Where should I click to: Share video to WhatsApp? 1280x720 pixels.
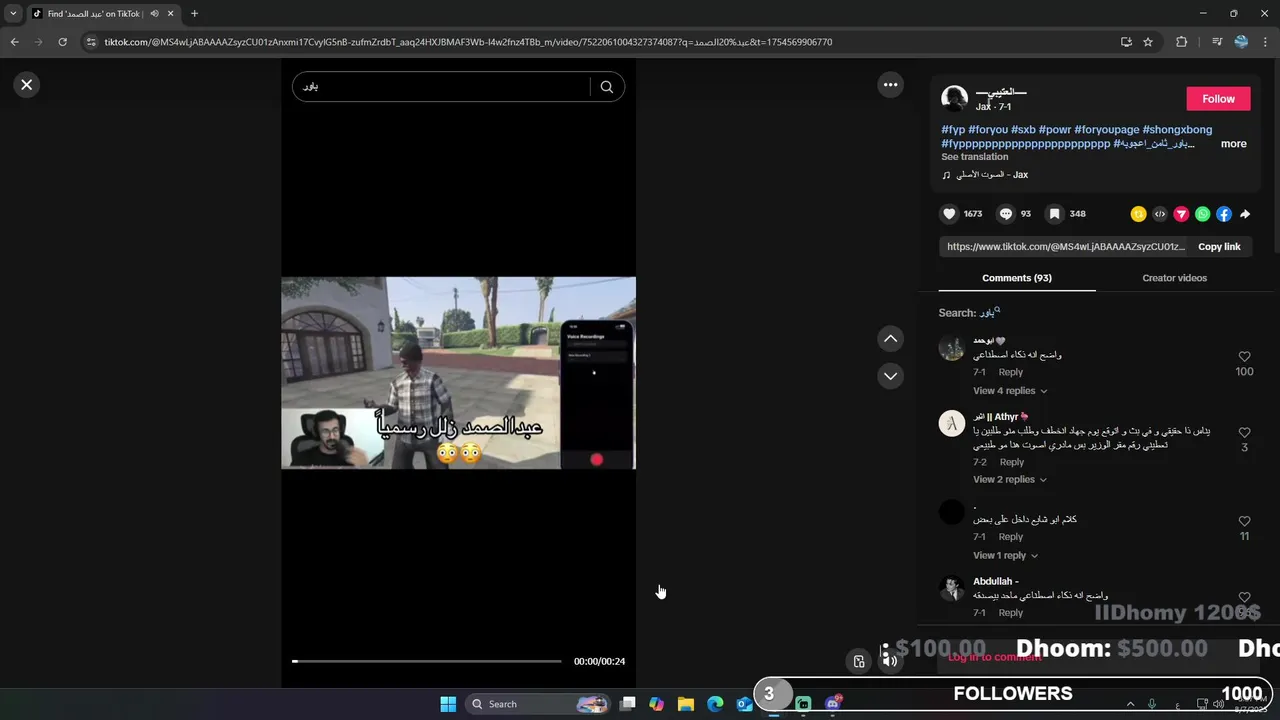coord(1202,214)
